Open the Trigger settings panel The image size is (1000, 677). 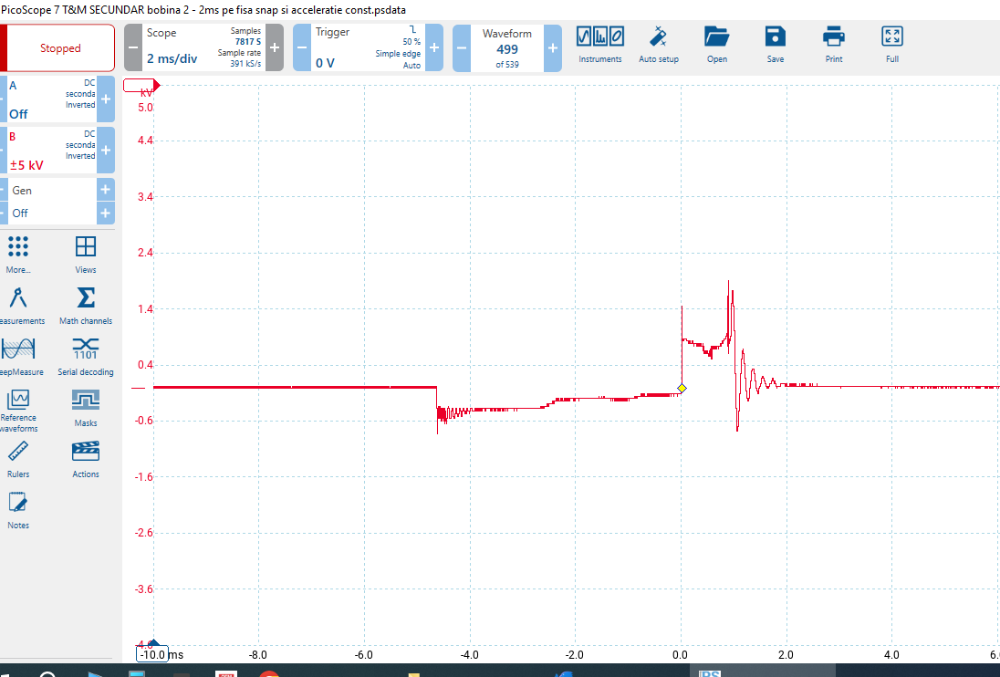coord(367,48)
